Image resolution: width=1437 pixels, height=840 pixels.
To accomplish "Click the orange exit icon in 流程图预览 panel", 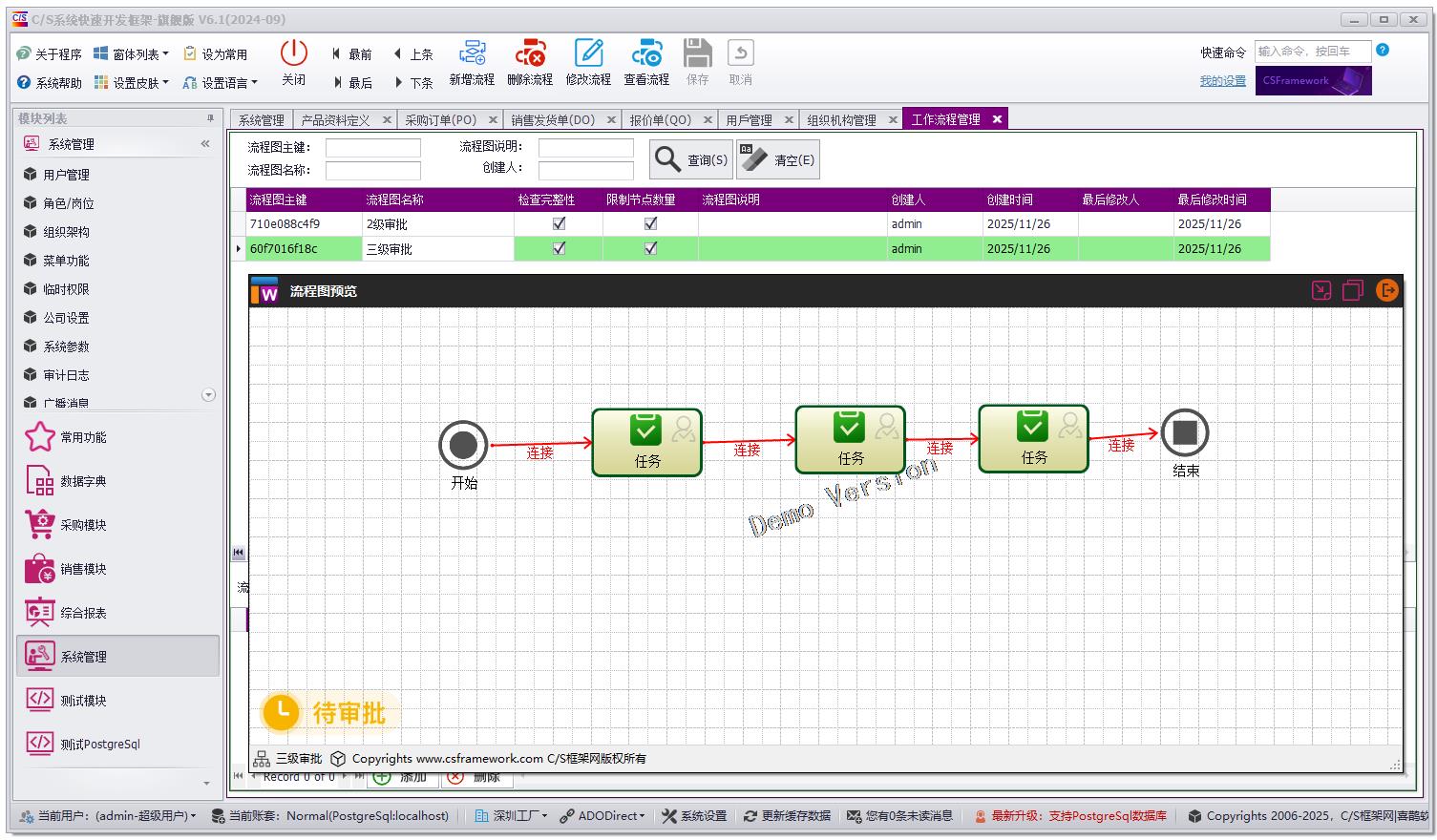I will click(x=1386, y=290).
